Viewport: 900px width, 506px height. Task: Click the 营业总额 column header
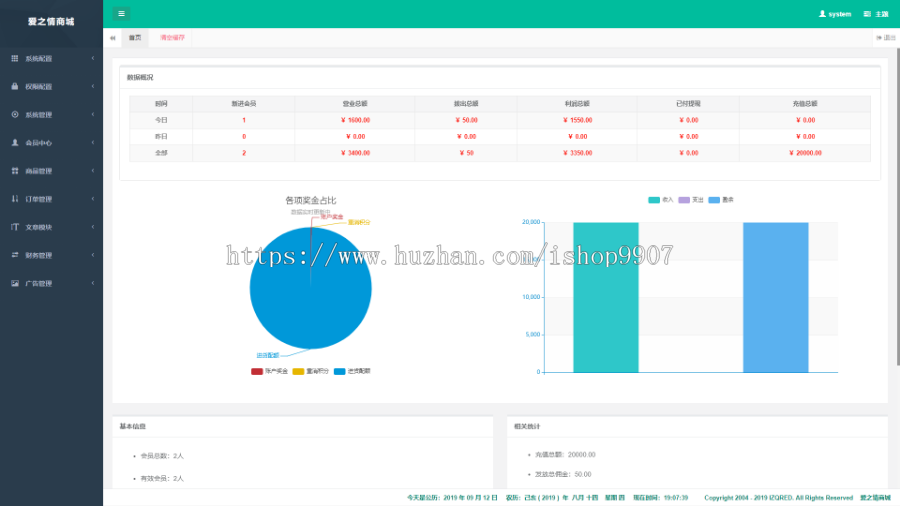[x=355, y=104]
